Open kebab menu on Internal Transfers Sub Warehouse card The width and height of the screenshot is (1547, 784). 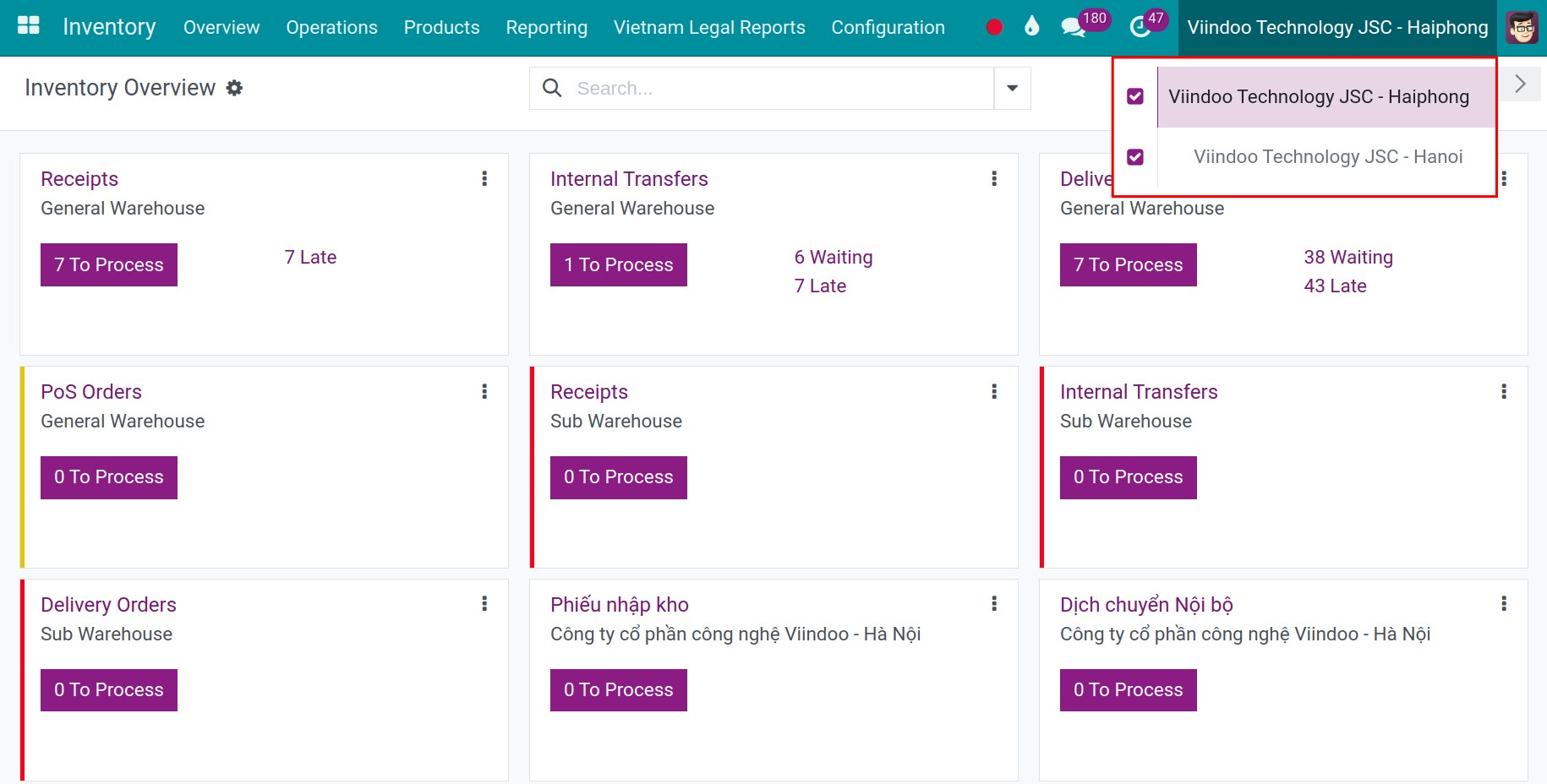1504,391
